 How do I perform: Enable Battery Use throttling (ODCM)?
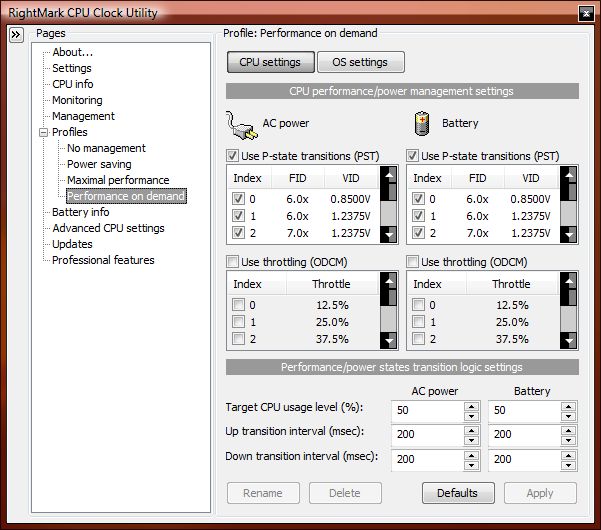[x=412, y=262]
